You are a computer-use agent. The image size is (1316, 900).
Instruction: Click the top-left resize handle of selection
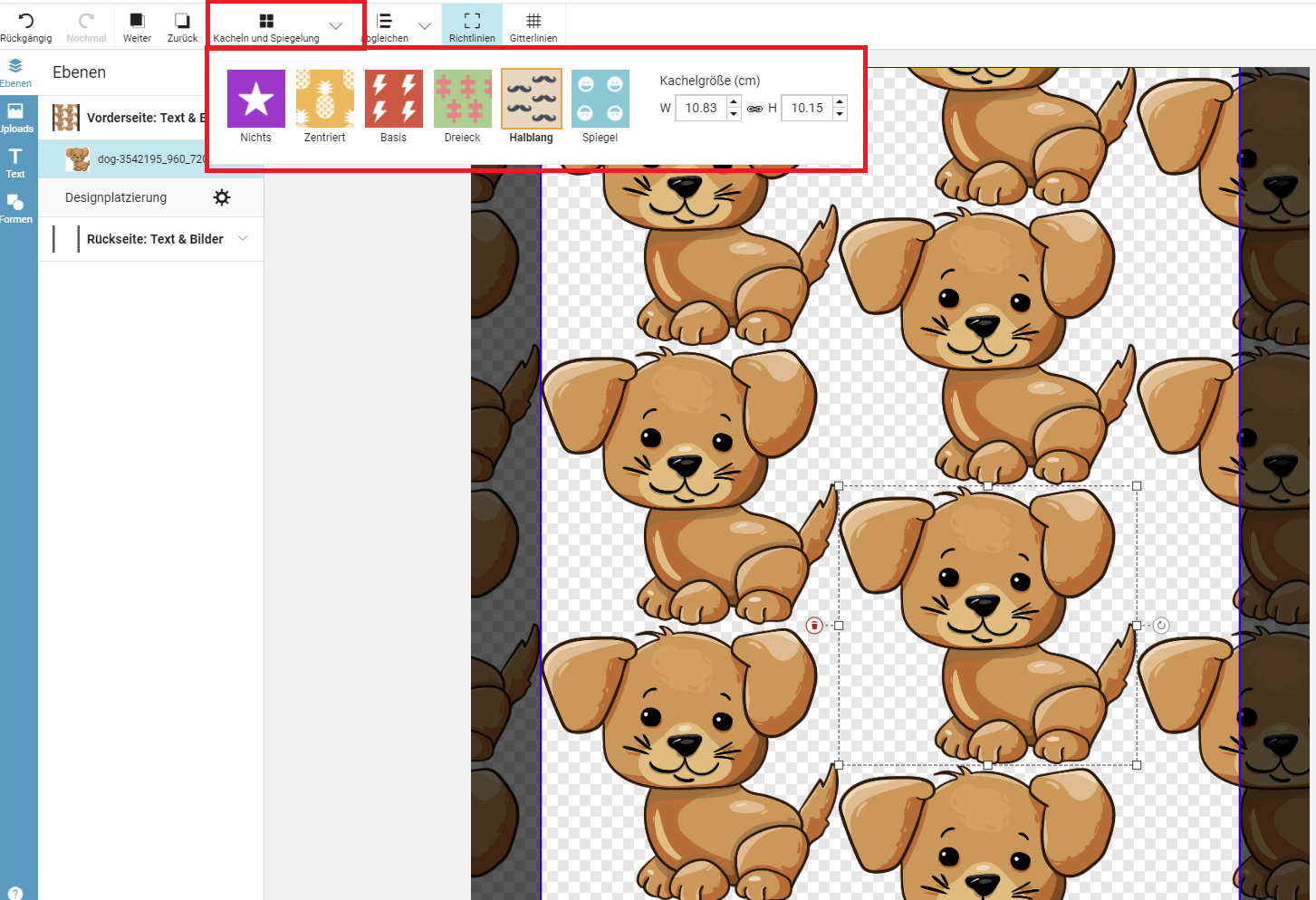click(x=839, y=486)
